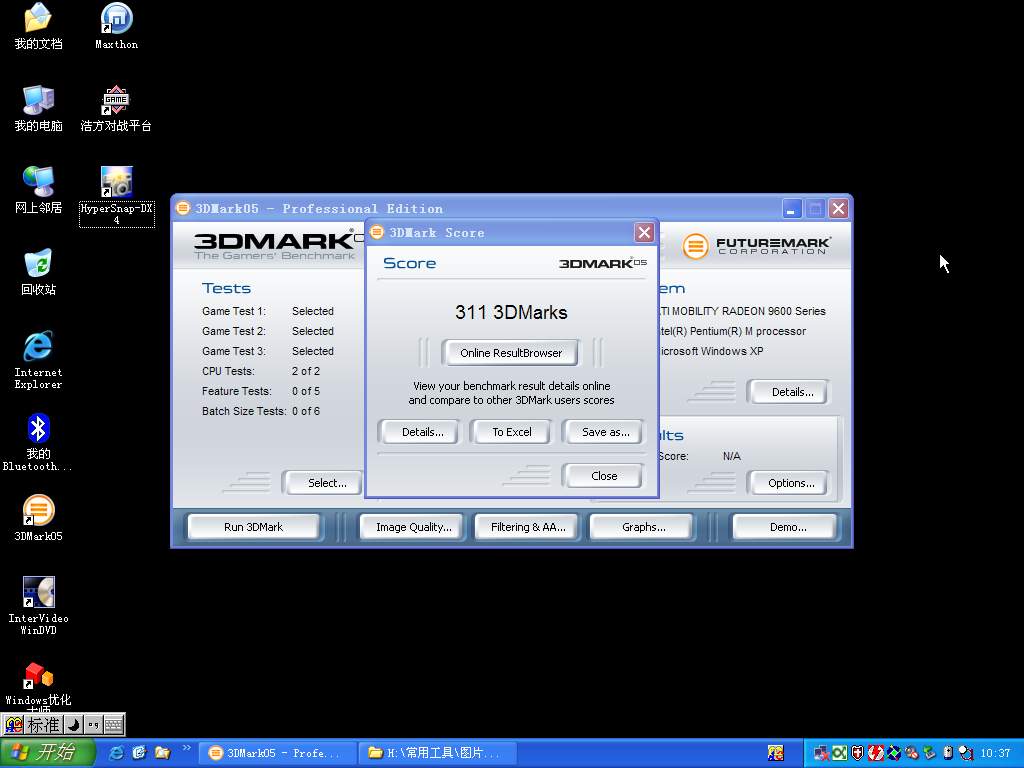Click the Game Test 3: Selected row
This screenshot has height=768, width=1024.
click(268, 351)
